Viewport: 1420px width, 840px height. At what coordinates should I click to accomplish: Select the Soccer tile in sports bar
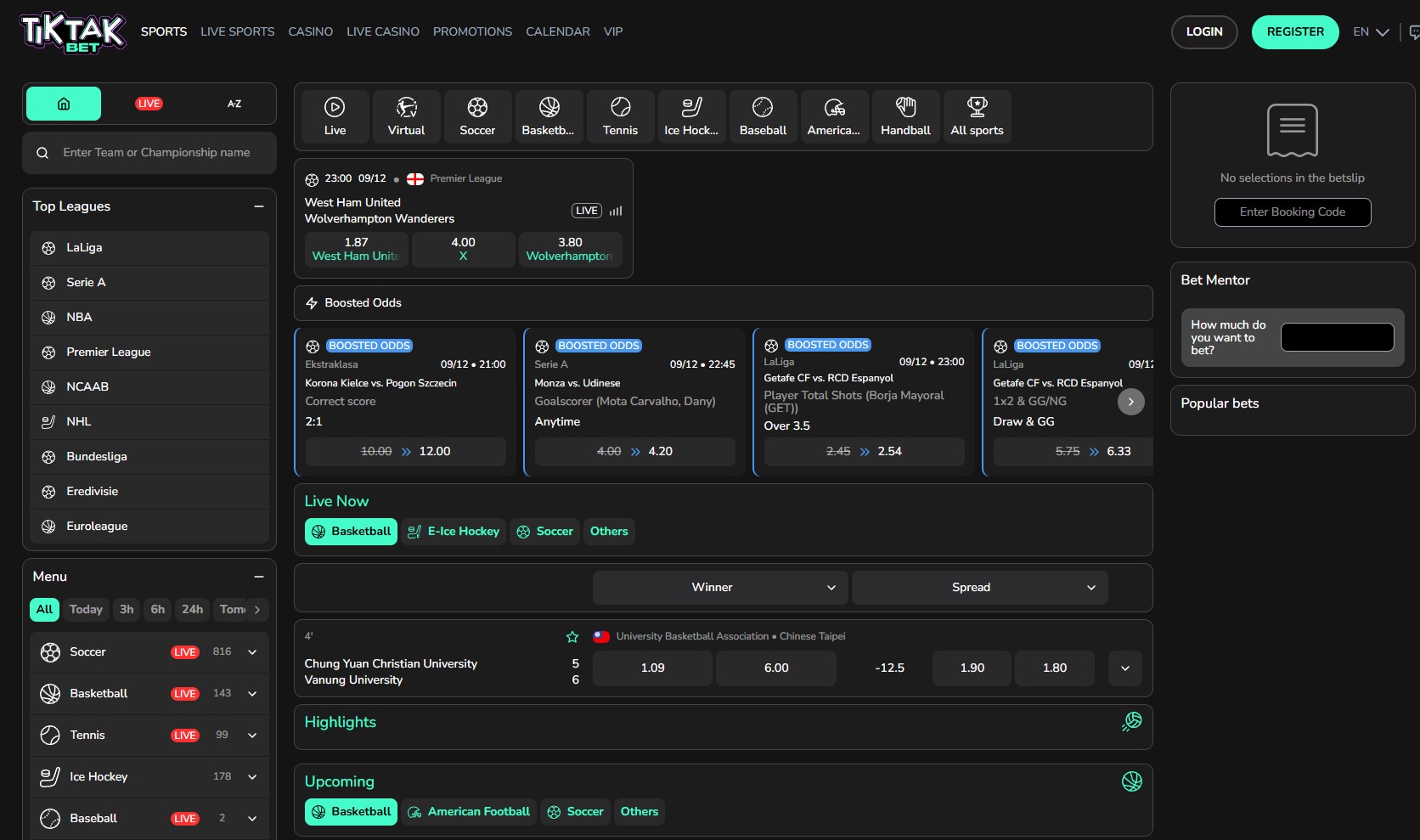point(477,116)
